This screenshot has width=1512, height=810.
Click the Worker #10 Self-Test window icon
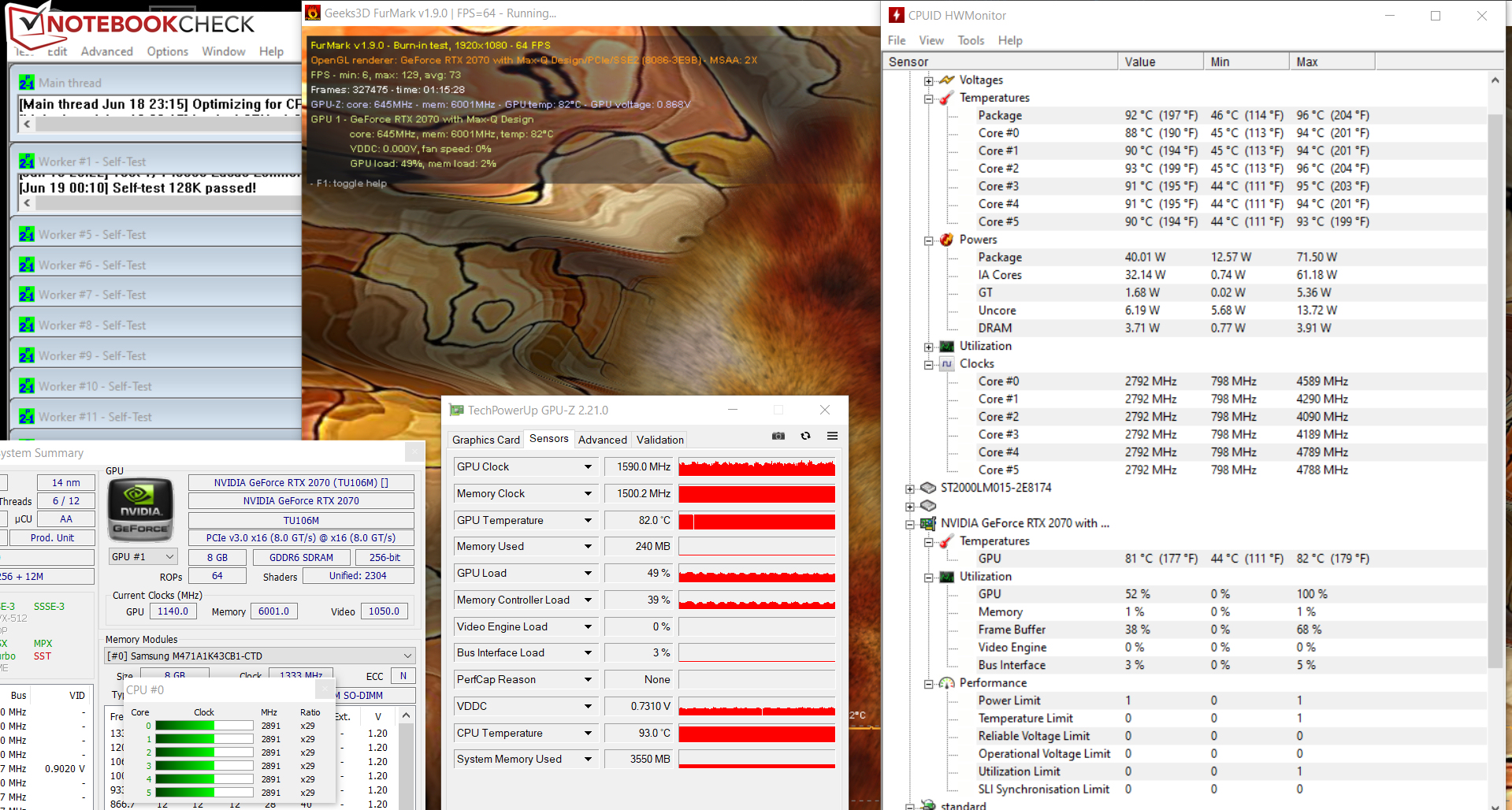point(27,386)
